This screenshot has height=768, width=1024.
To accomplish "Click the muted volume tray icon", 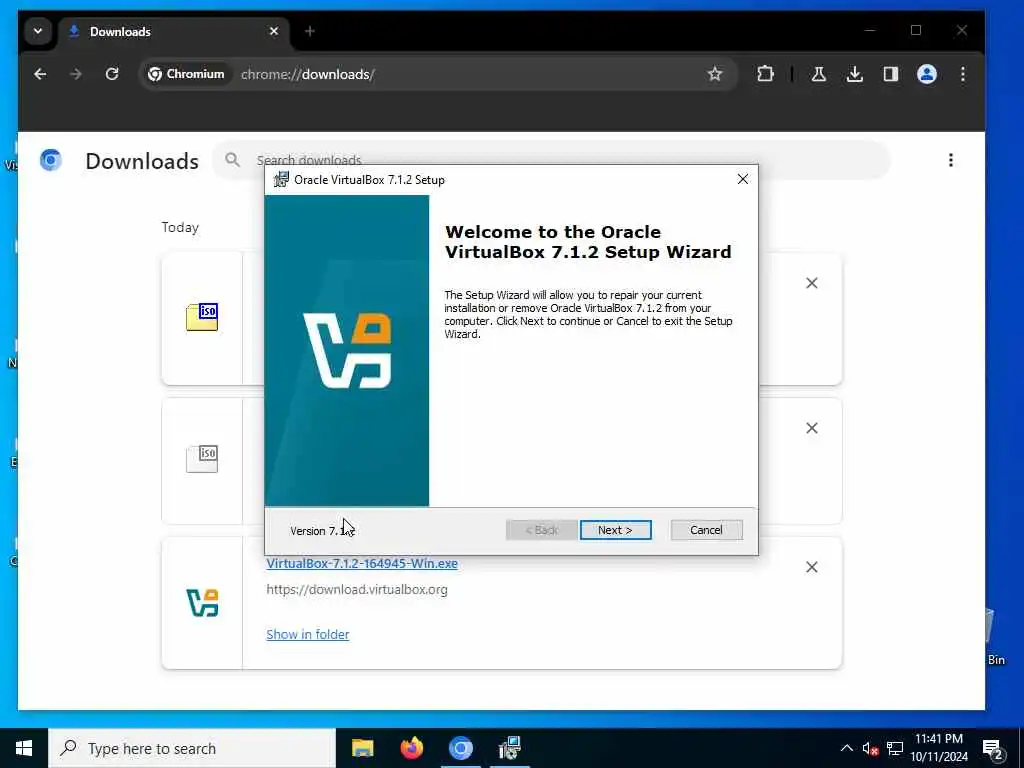I will click(870, 748).
